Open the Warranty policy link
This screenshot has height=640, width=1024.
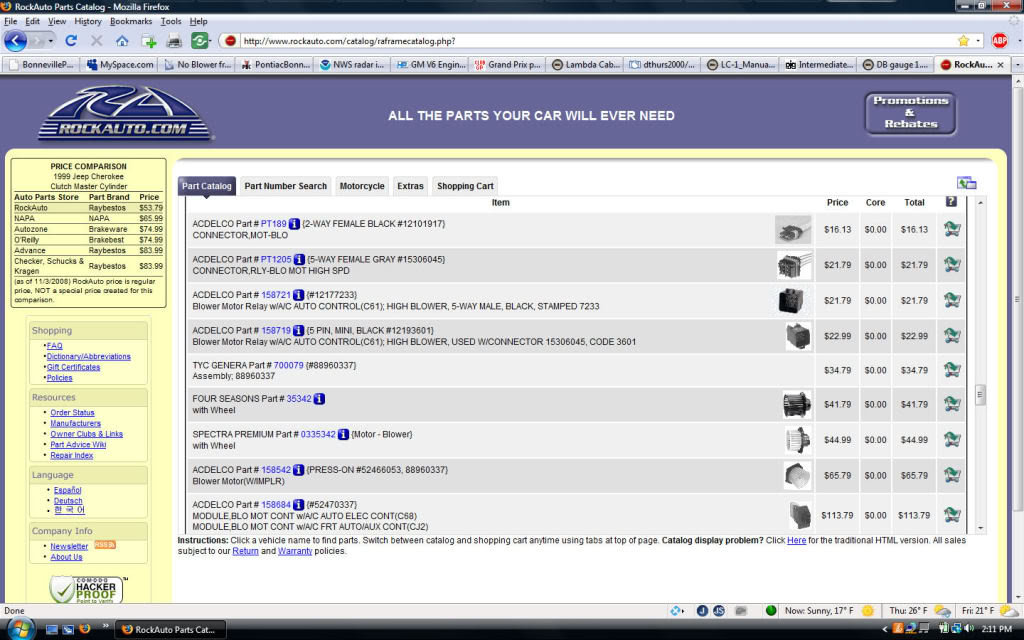(295, 551)
